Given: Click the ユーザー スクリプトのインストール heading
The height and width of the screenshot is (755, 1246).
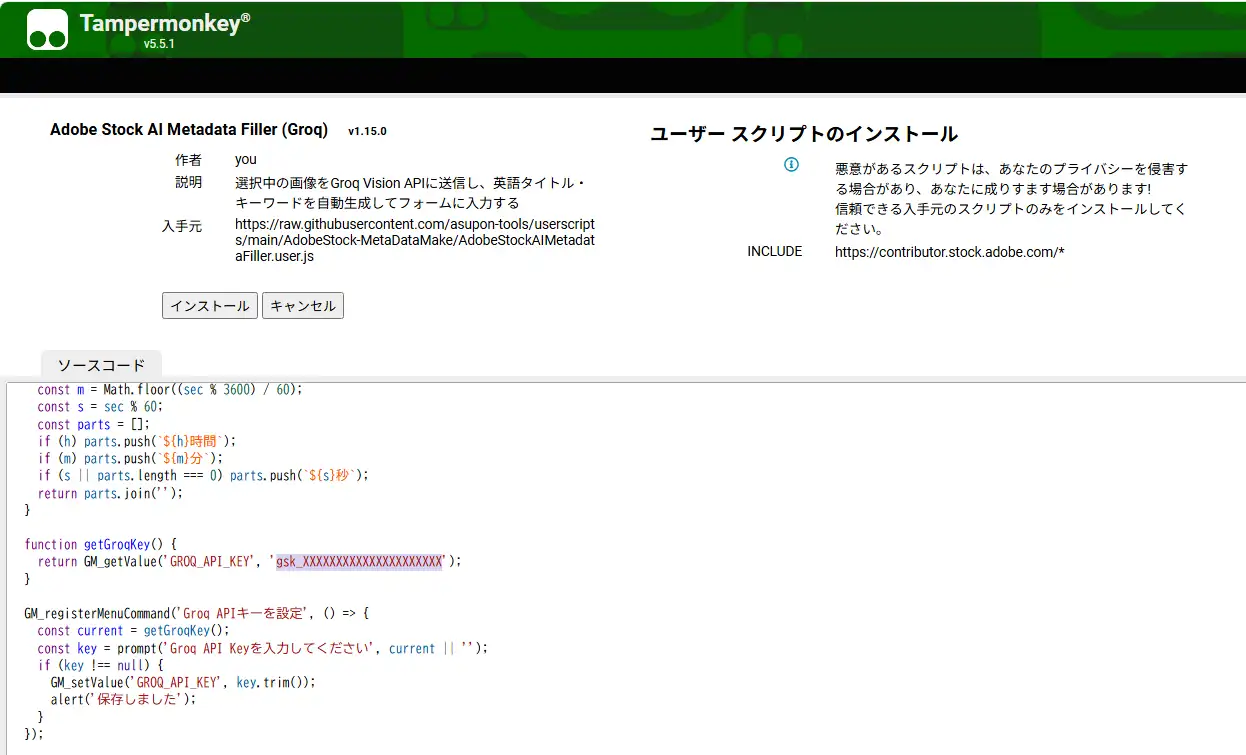Looking at the screenshot, I should (804, 134).
